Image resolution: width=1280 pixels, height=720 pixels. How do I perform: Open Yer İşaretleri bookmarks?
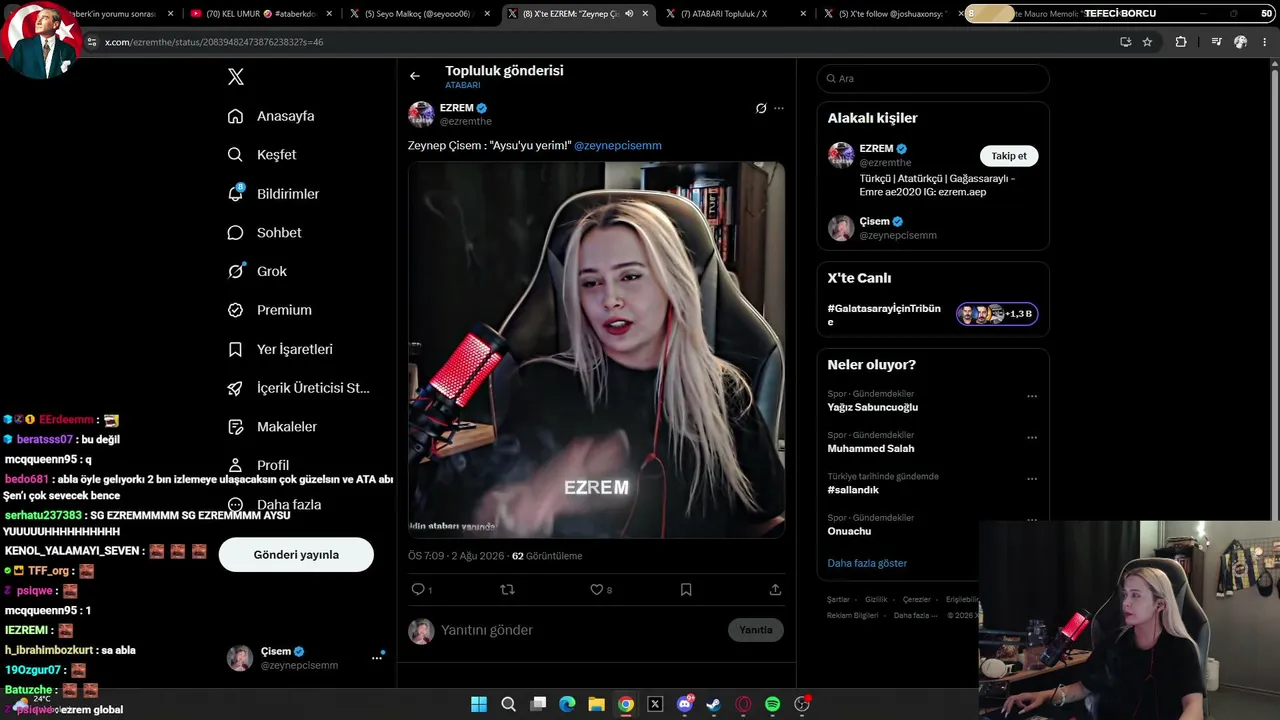tap(280, 349)
